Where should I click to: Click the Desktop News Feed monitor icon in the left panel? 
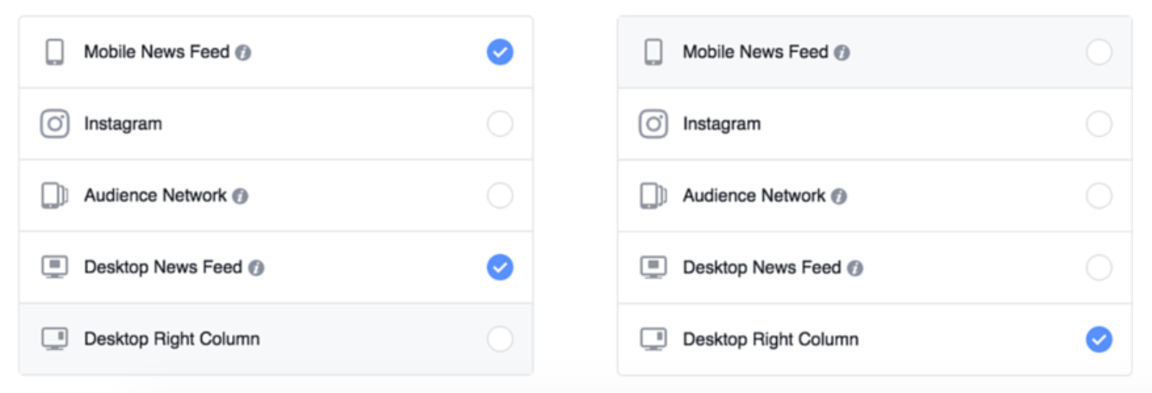[x=54, y=267]
